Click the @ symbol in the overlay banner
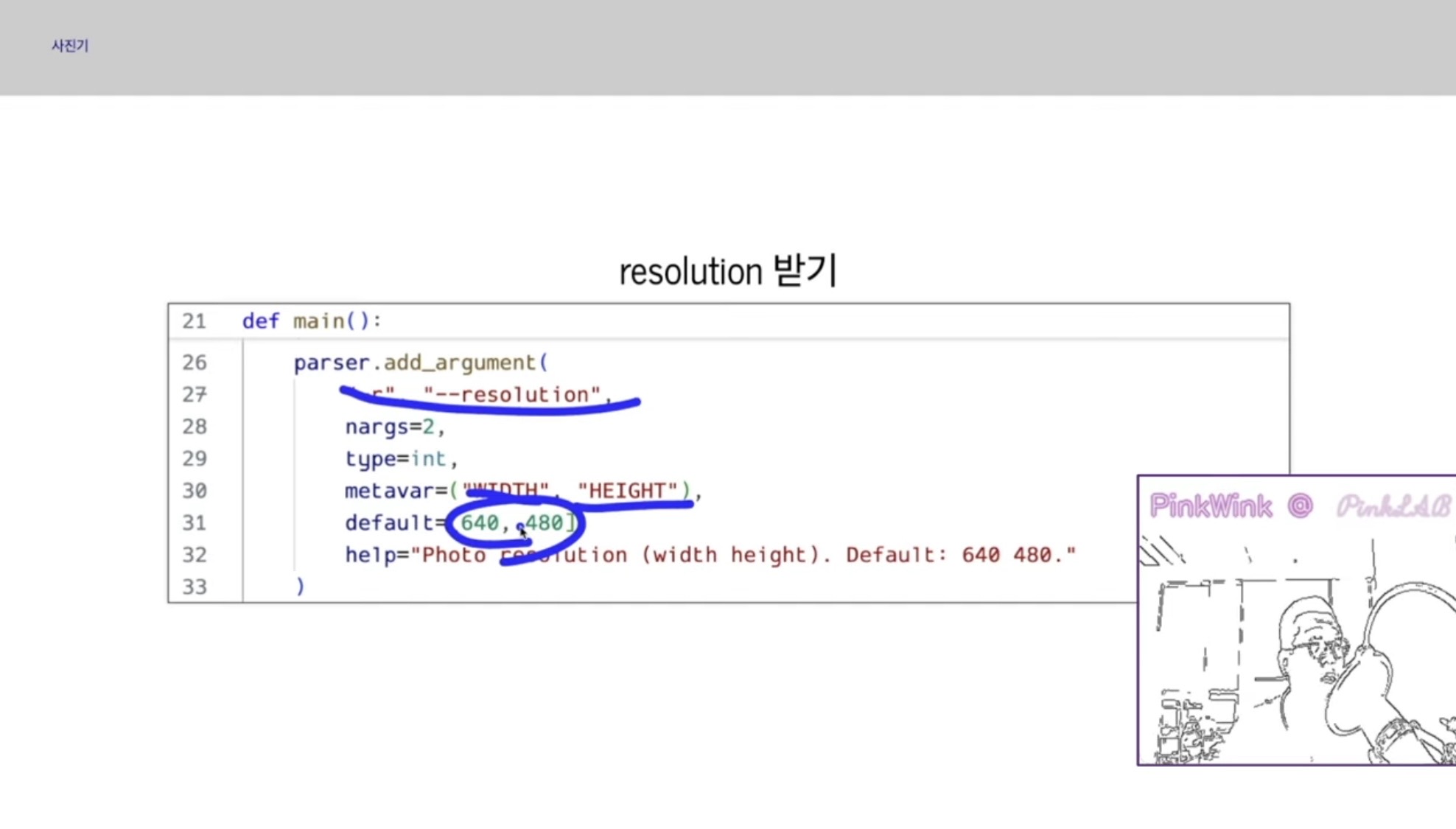The height and width of the screenshot is (829, 1456). 1301,506
